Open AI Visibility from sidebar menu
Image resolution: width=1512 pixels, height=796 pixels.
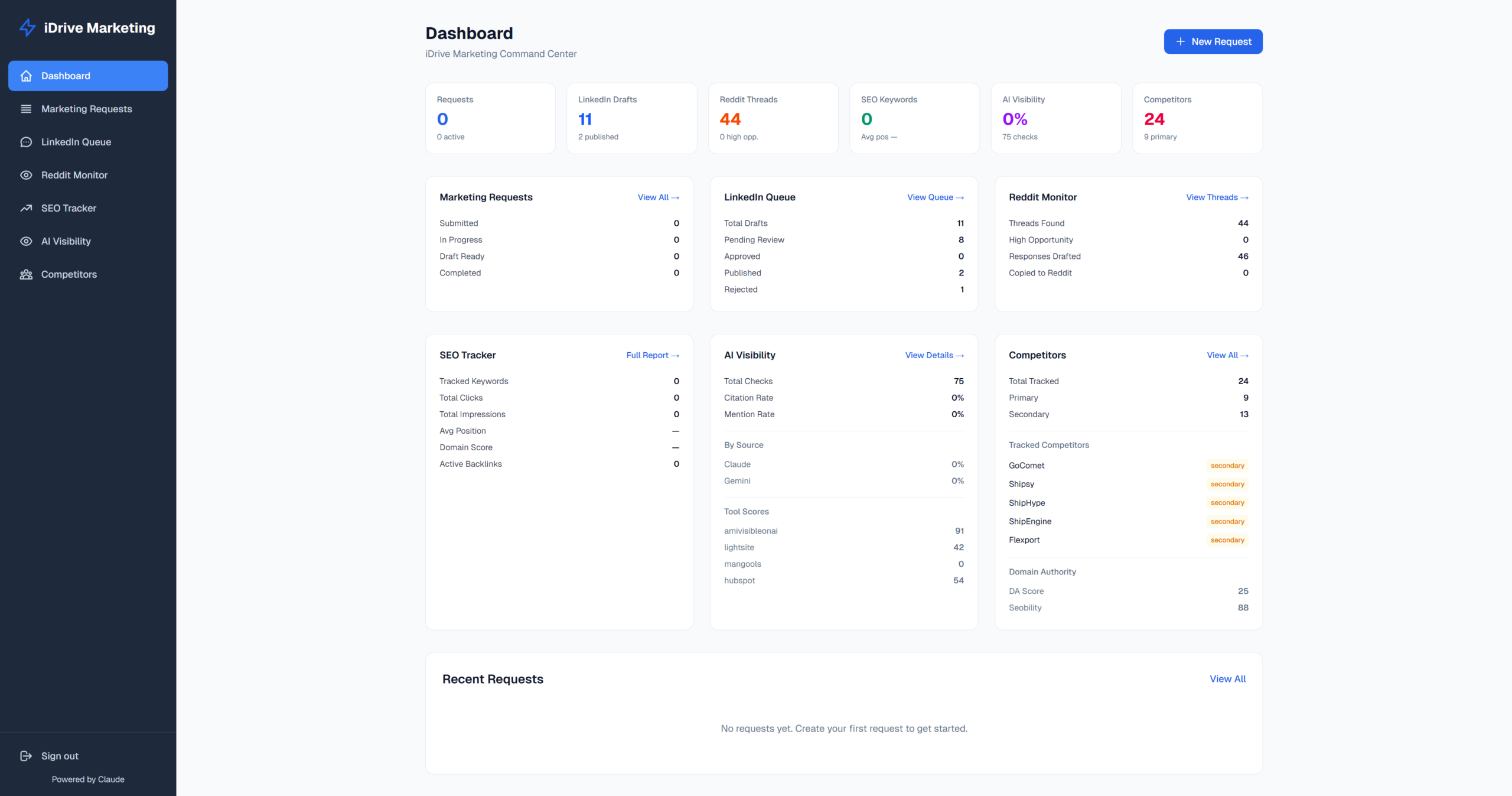coord(88,241)
